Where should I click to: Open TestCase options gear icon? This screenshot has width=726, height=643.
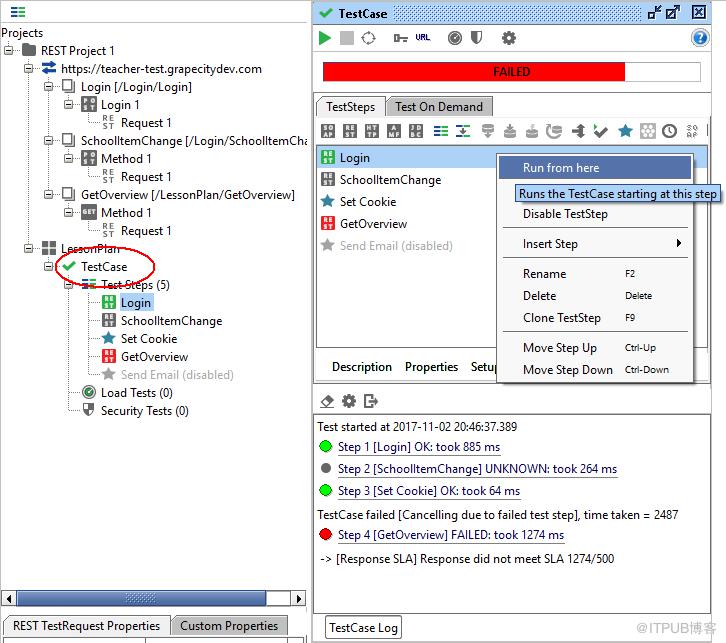[508, 38]
